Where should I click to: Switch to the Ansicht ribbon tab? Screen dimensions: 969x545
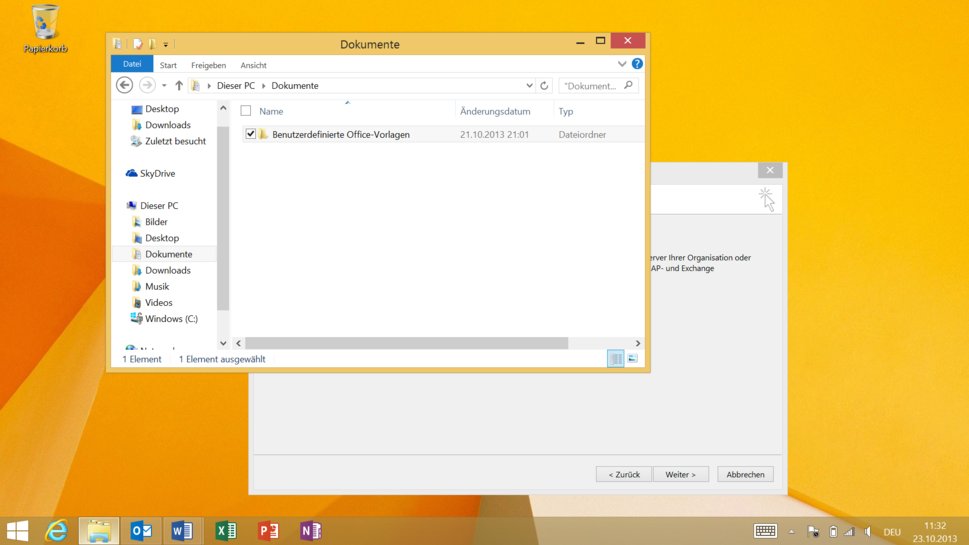(253, 65)
